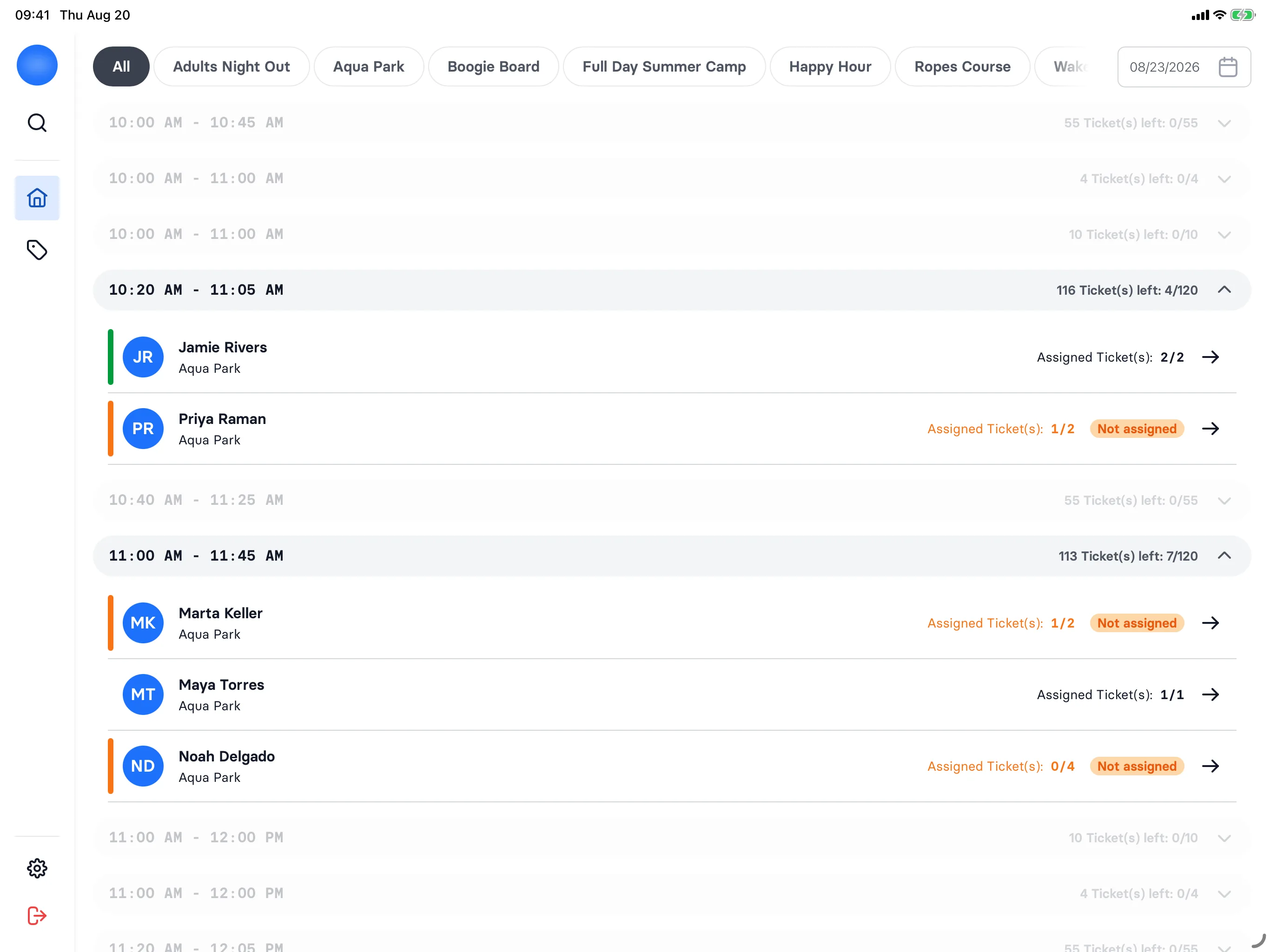This screenshot has height=952, width=1270.
Task: Select the Jamie Rivers name text
Action: click(223, 347)
